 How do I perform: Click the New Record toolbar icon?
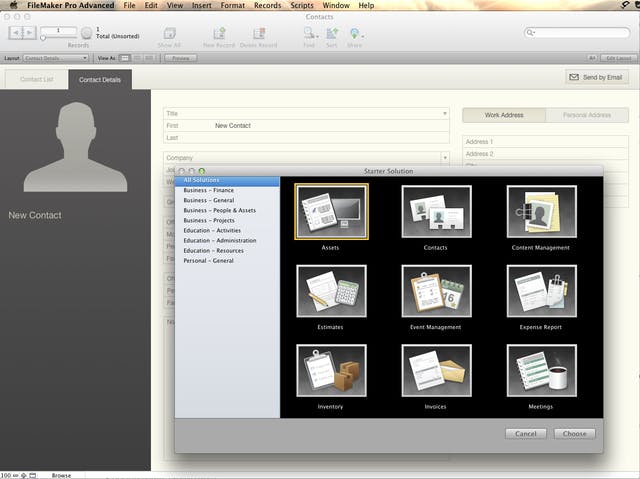pyautogui.click(x=219, y=33)
